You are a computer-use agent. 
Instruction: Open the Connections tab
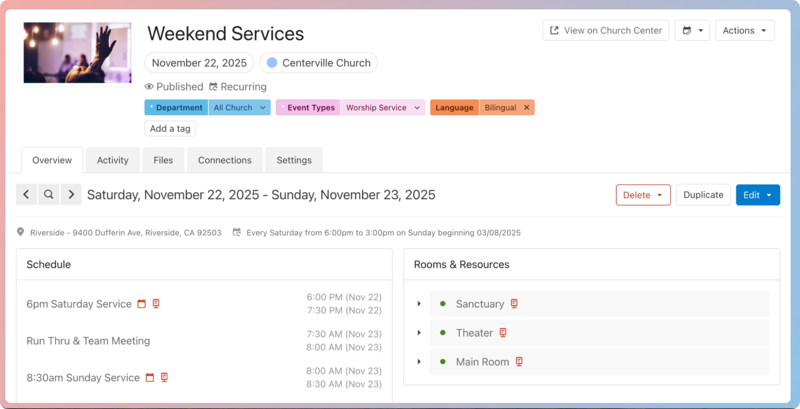tap(224, 160)
